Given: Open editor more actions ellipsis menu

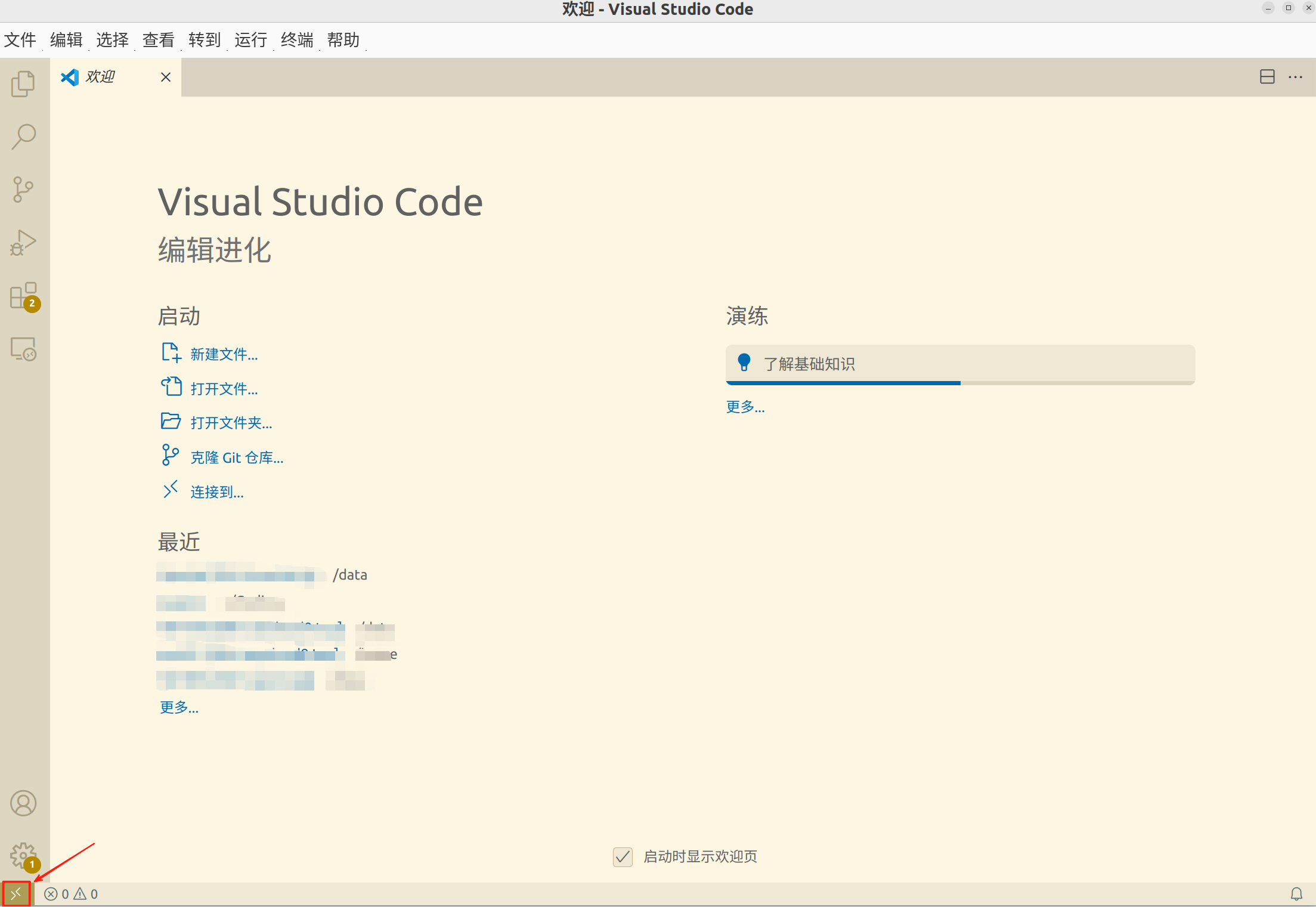Looking at the screenshot, I should click(1295, 77).
